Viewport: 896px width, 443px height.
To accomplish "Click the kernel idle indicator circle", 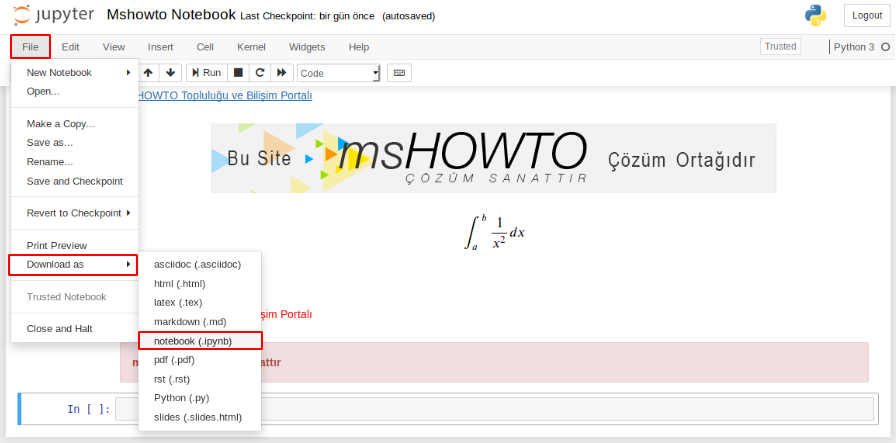I will coord(885,47).
